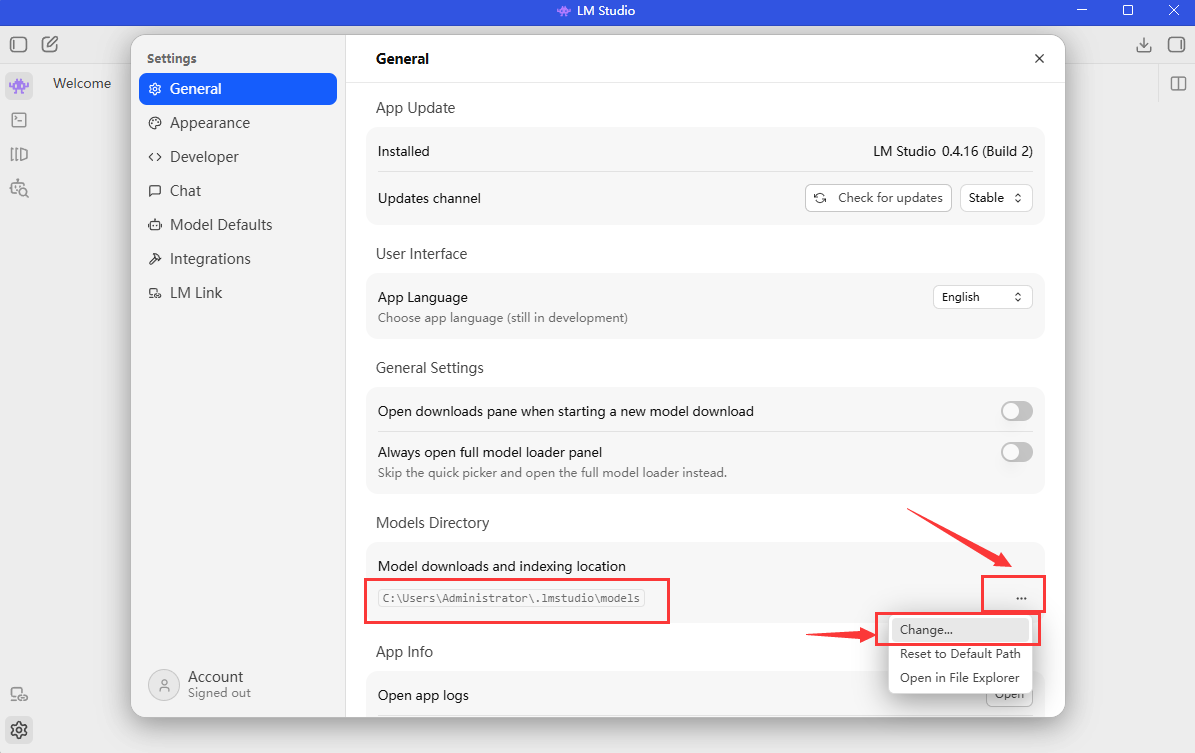Click the account avatar icon
This screenshot has width=1195, height=753.
pos(164,684)
